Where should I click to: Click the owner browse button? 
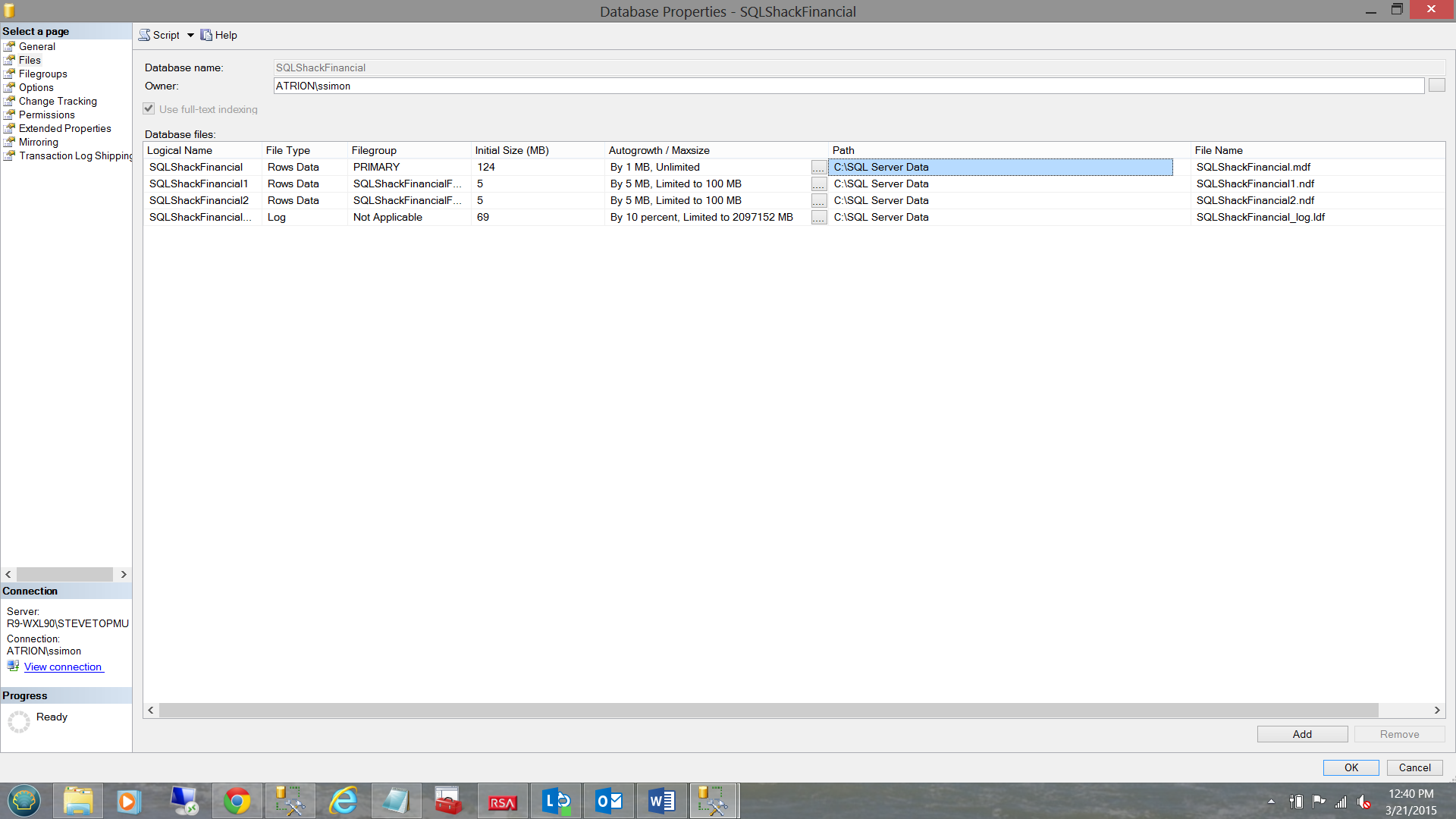tap(1436, 86)
